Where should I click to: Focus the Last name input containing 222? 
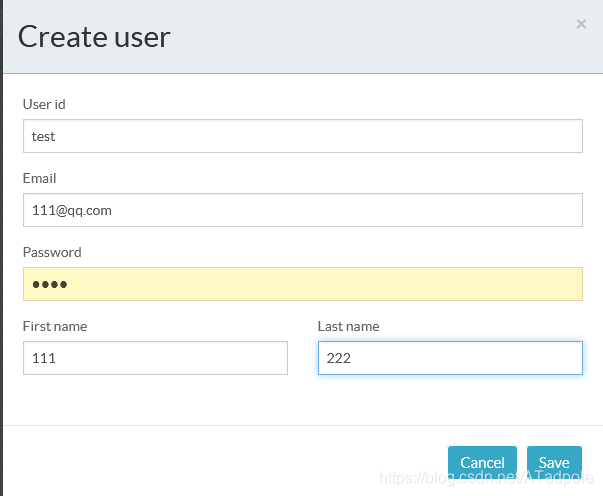(x=450, y=358)
